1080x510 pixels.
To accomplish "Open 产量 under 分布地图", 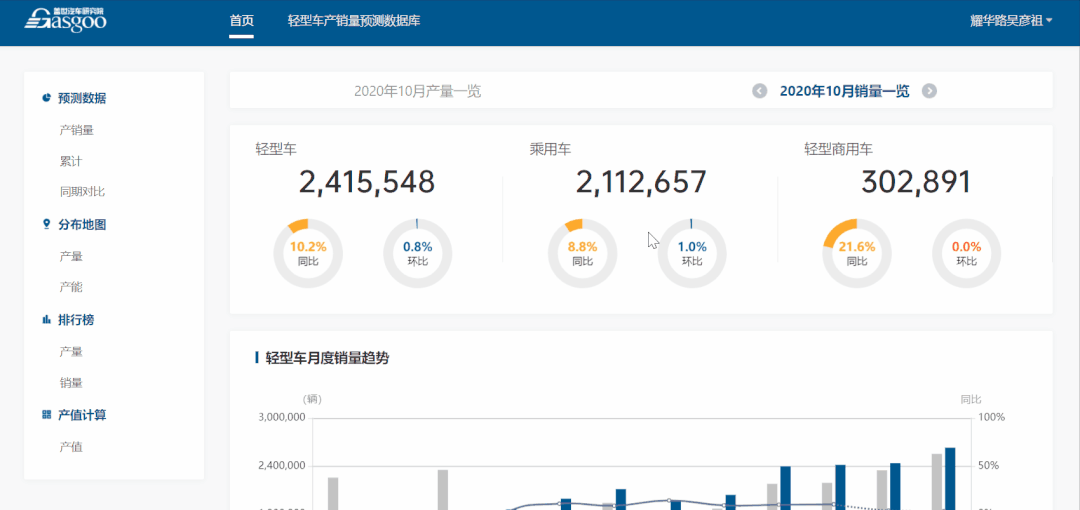I will pyautogui.click(x=71, y=256).
